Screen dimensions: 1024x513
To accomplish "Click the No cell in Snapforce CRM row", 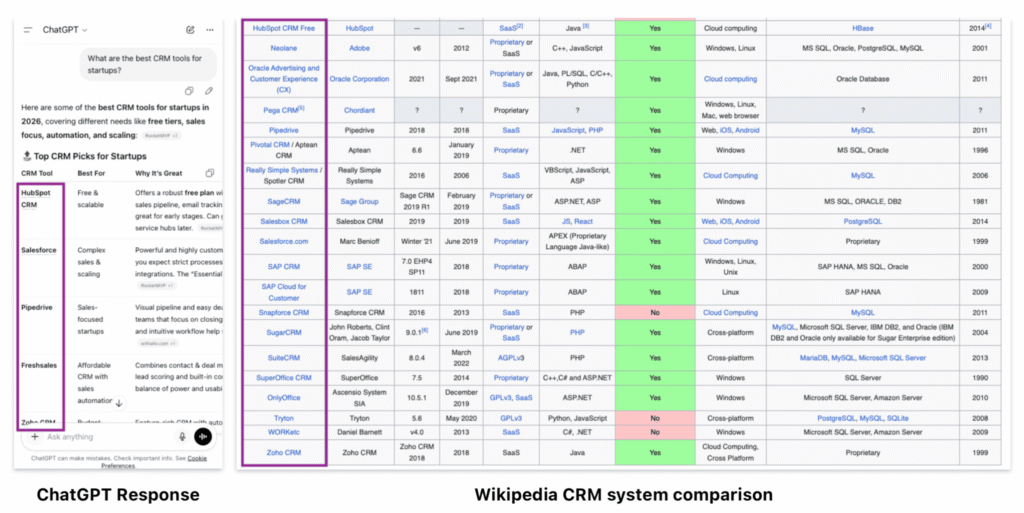I will (x=655, y=312).
